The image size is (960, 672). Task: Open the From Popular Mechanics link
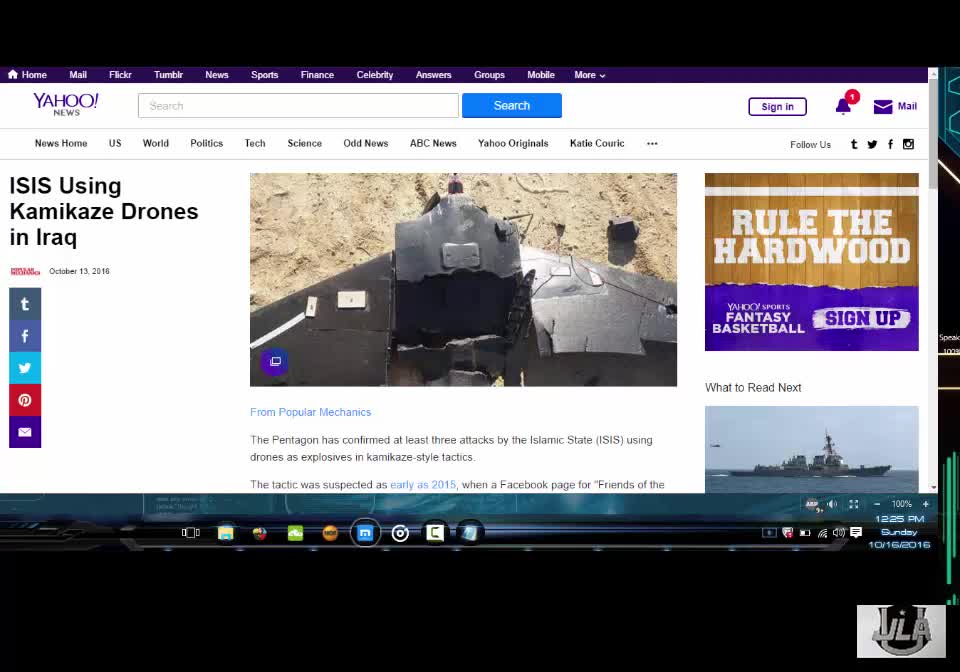click(x=310, y=413)
